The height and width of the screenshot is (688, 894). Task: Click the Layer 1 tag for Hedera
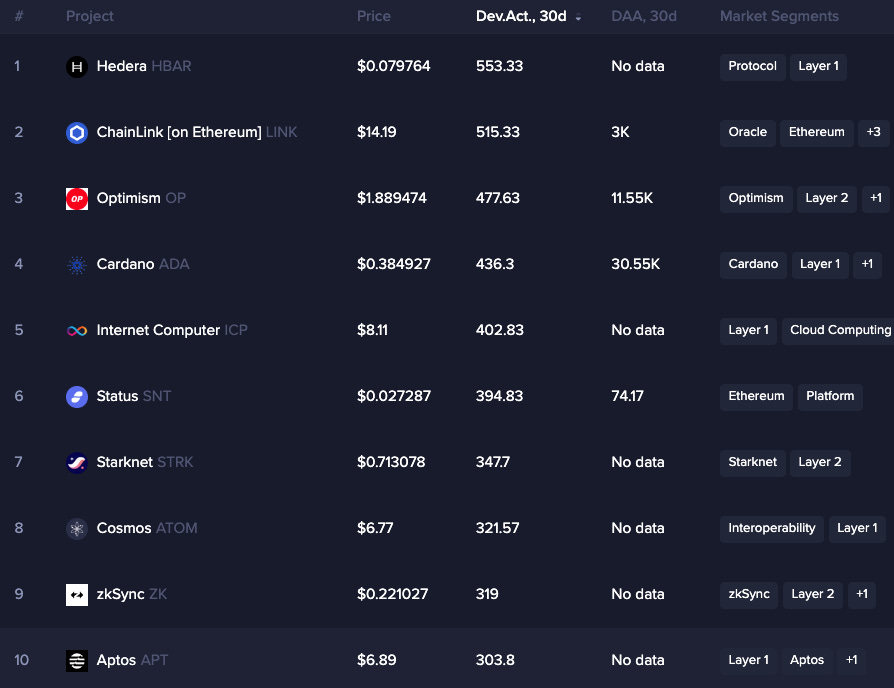819,67
